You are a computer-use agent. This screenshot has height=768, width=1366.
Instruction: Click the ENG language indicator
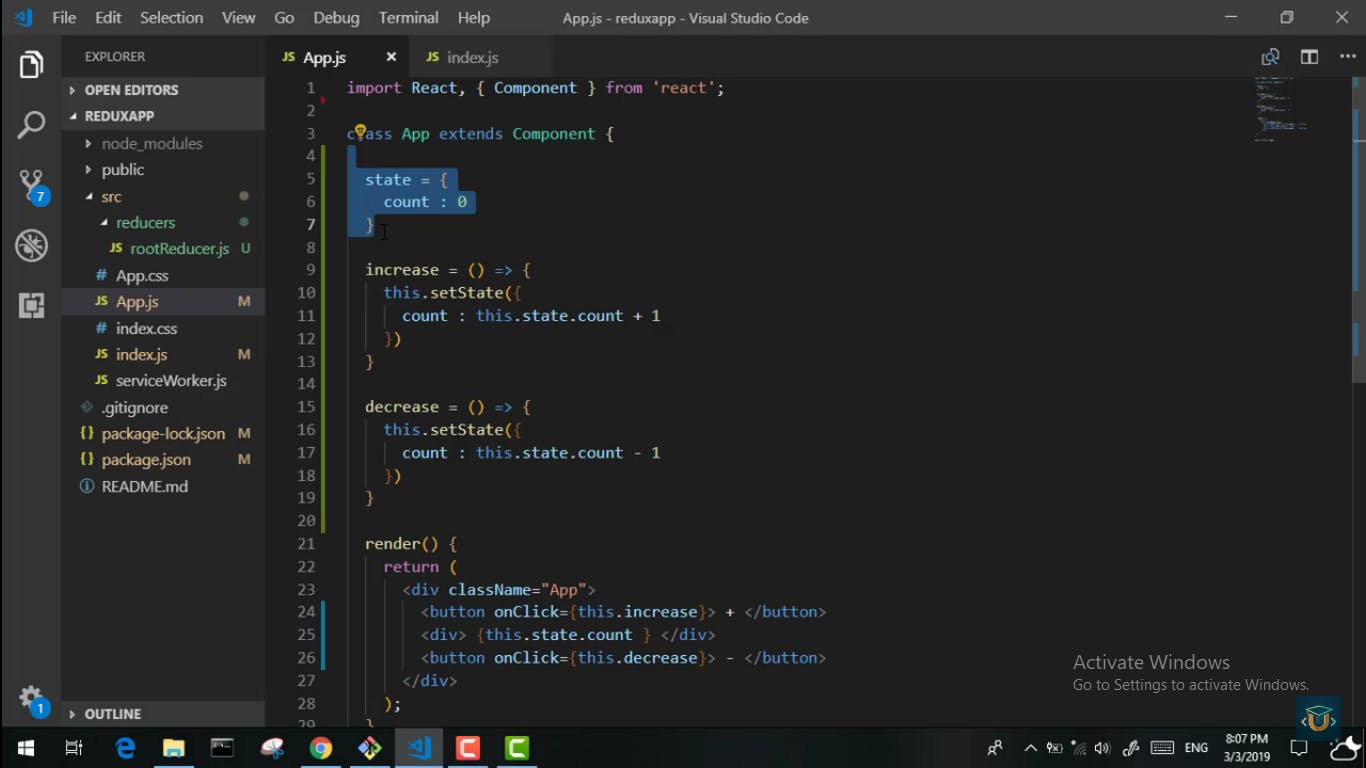[1196, 748]
